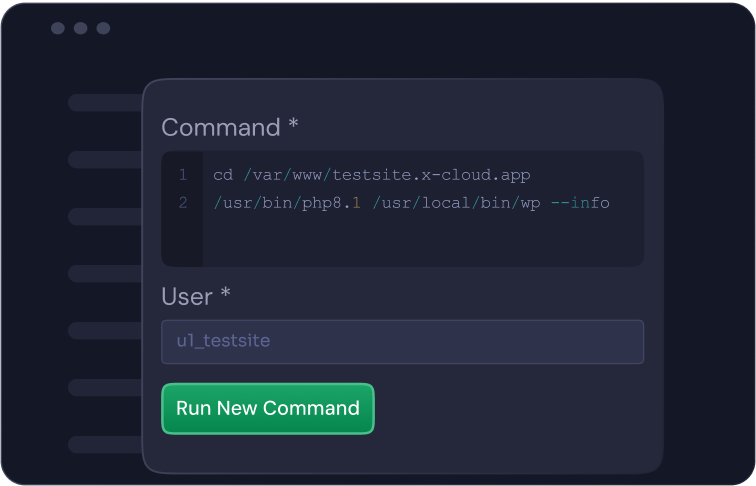Select line number 1 in the editor gutter
The height and width of the screenshot is (486, 756).
(182, 175)
